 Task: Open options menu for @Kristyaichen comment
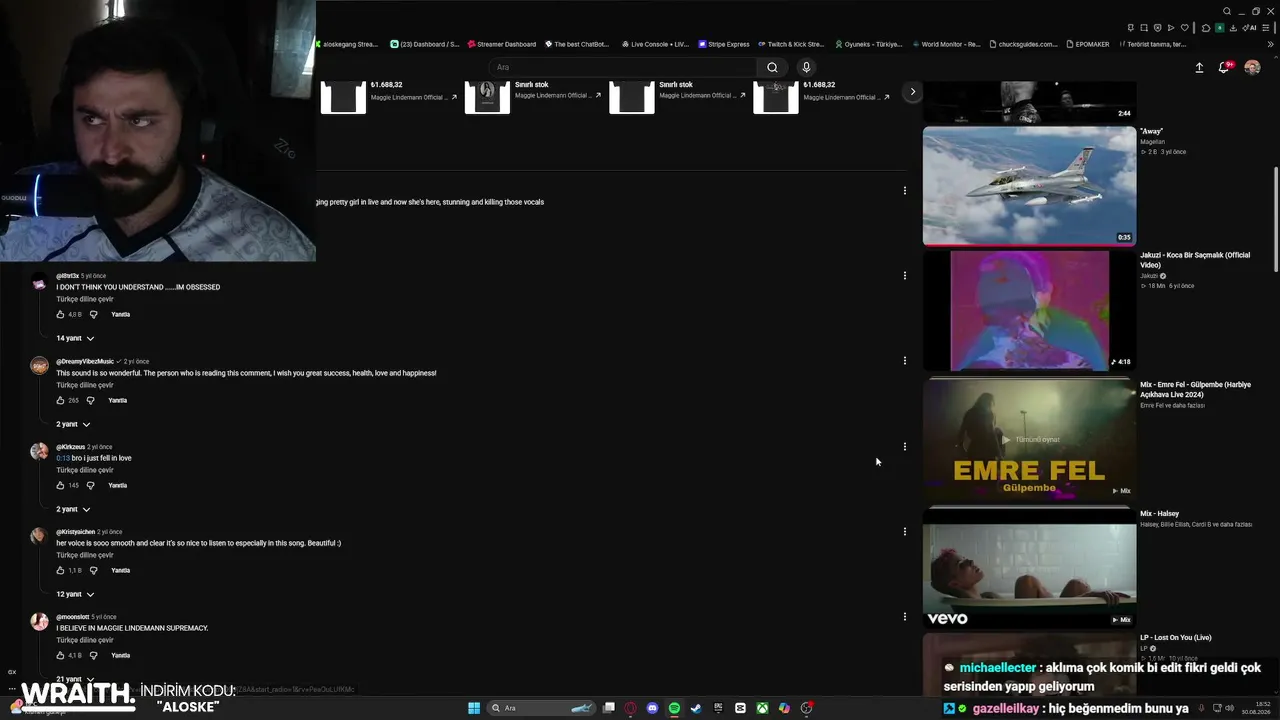pos(905,532)
